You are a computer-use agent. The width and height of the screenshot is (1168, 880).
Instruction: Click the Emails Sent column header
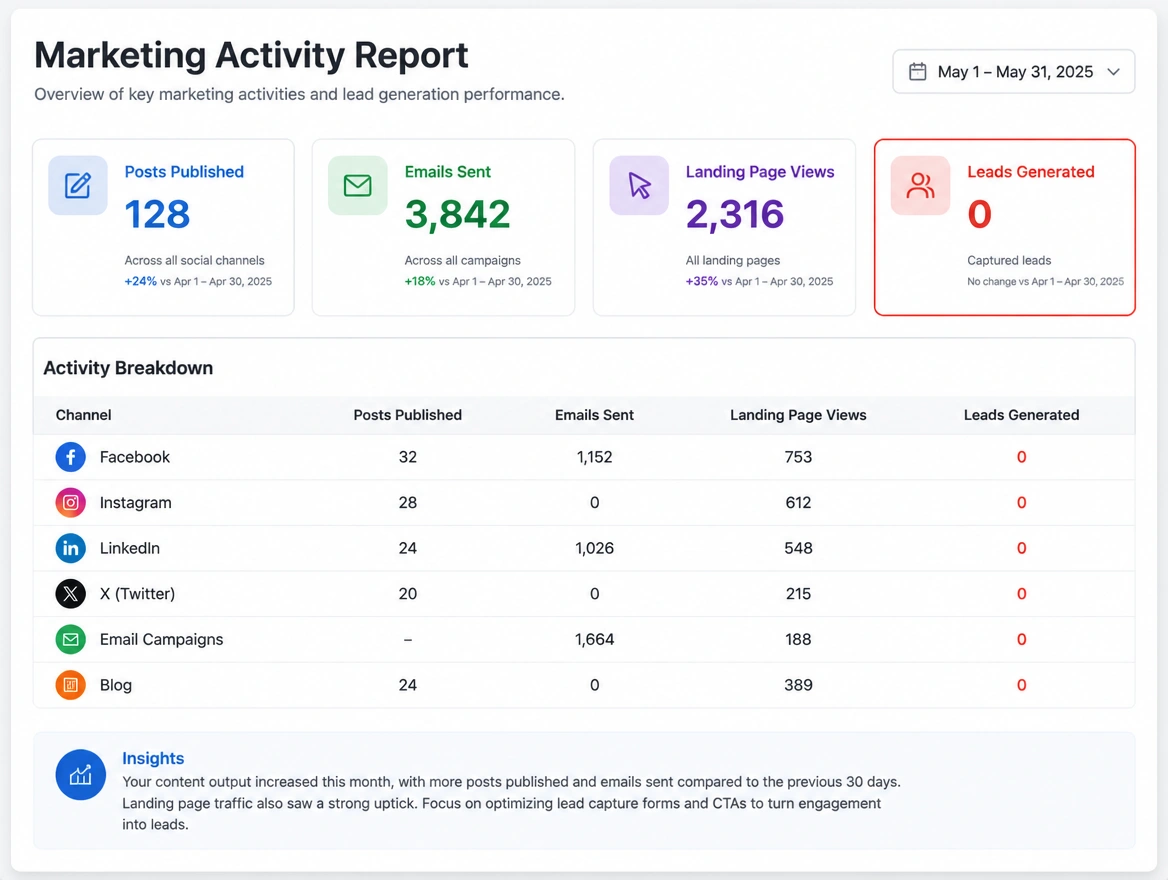tap(594, 415)
